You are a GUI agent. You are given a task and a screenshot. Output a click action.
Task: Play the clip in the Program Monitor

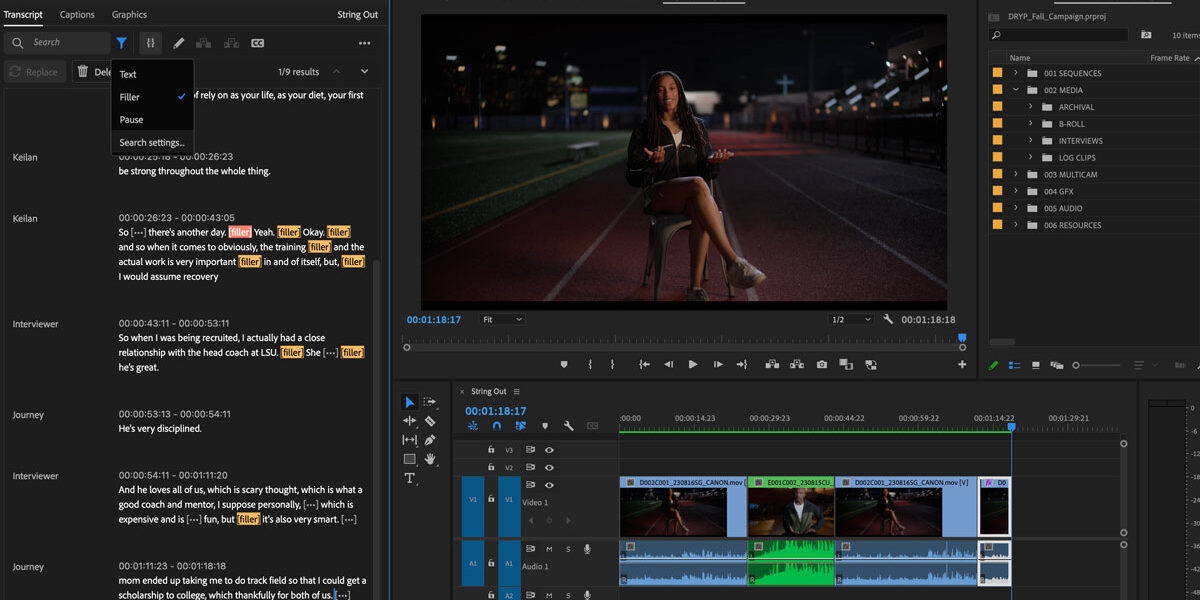tap(692, 365)
